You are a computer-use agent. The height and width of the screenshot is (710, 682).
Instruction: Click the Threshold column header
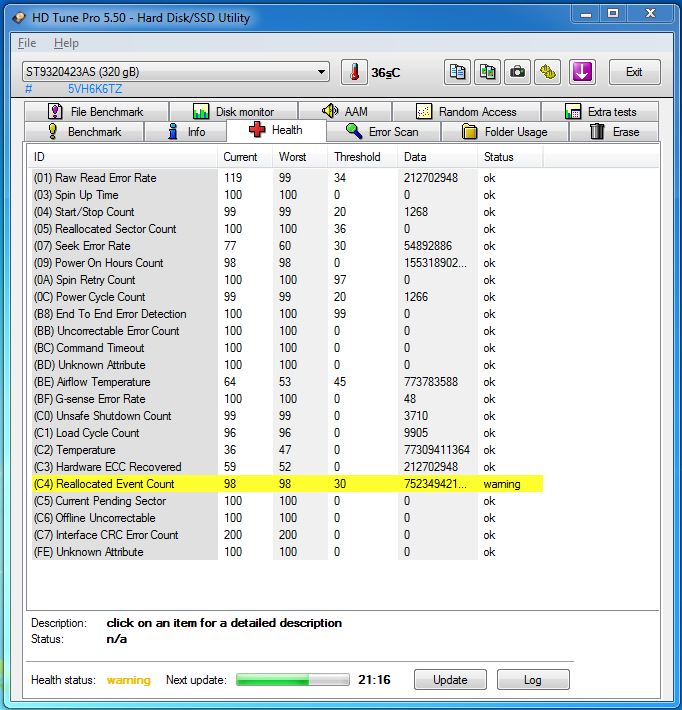click(362, 157)
